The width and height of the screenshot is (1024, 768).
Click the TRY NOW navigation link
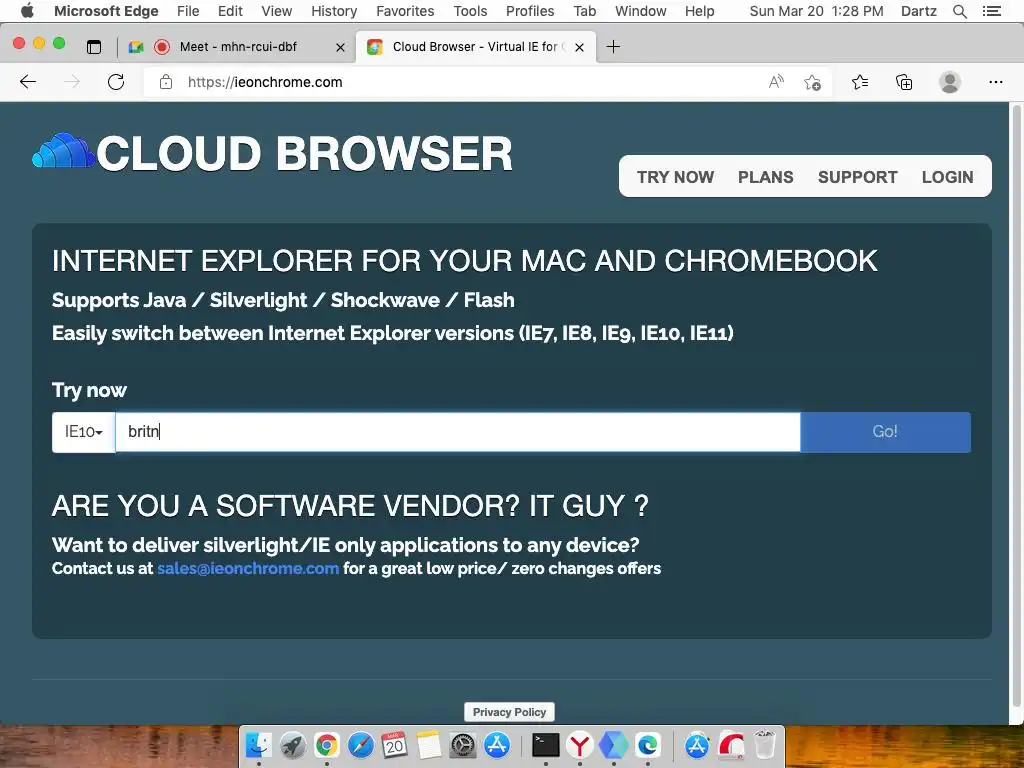[675, 177]
